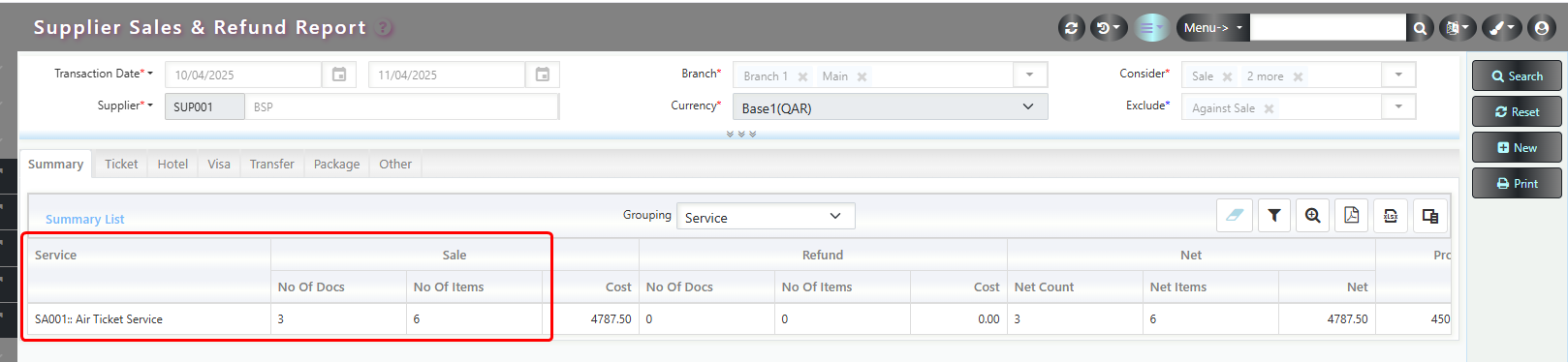The image size is (1568, 362).
Task: Remove the Main tag from Branch
Action: (862, 76)
